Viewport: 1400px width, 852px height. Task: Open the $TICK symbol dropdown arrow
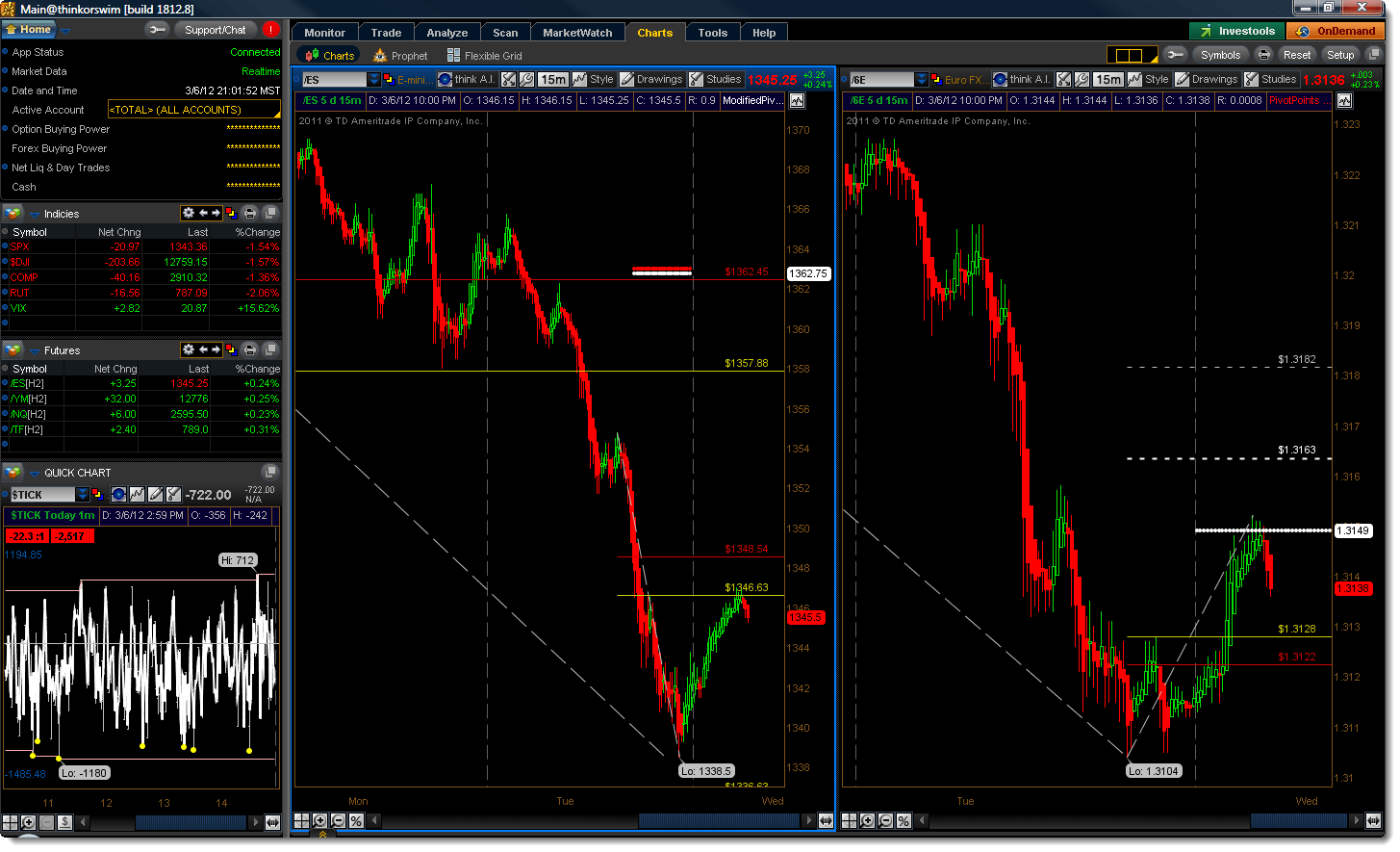point(83,494)
